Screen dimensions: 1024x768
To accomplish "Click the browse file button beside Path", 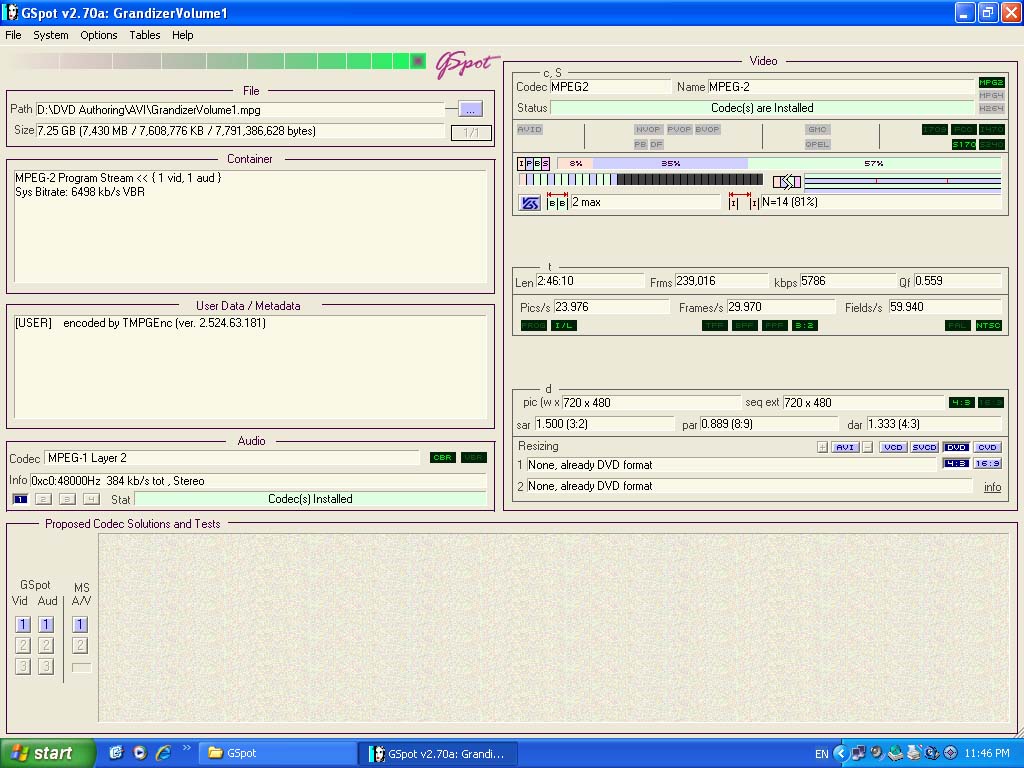I will [x=470, y=109].
